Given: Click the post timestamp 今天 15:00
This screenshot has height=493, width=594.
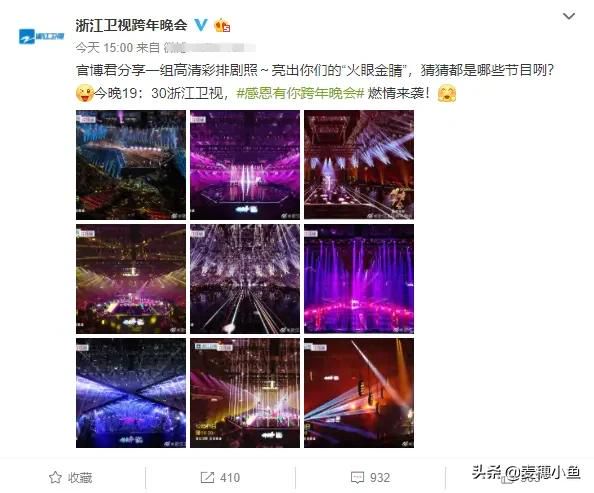Looking at the screenshot, I should 104,48.
